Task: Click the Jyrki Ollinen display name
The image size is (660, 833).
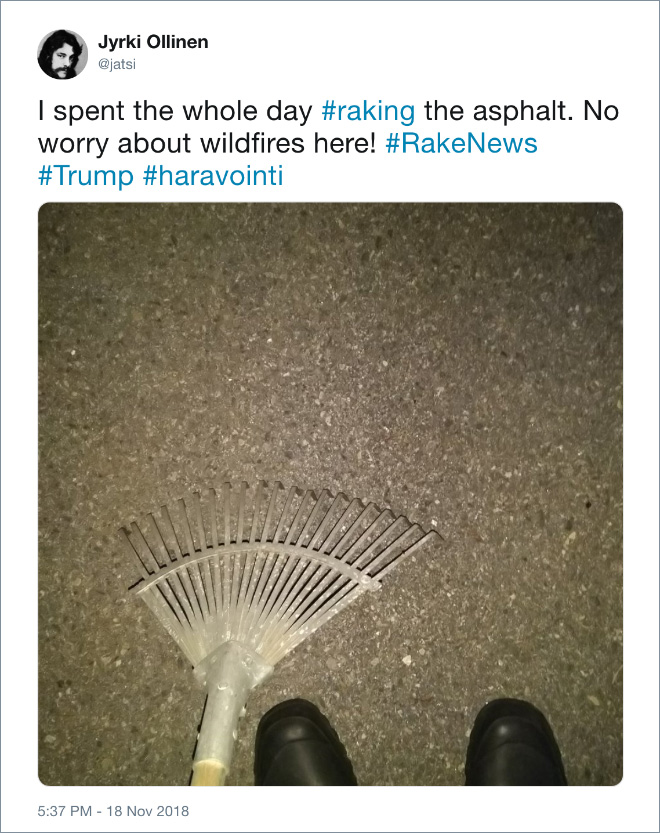Action: 153,42
